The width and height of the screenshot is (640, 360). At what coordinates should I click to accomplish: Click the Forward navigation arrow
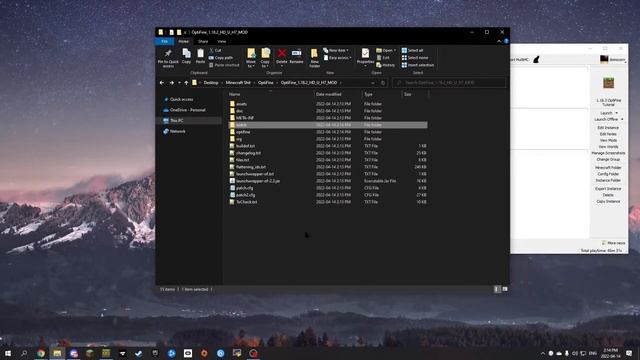(171, 83)
